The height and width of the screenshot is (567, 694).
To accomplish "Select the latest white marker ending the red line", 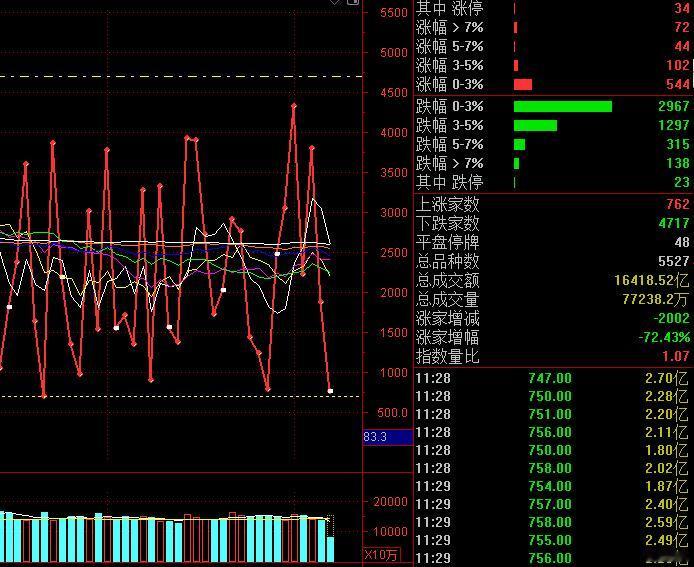I will tap(330, 391).
